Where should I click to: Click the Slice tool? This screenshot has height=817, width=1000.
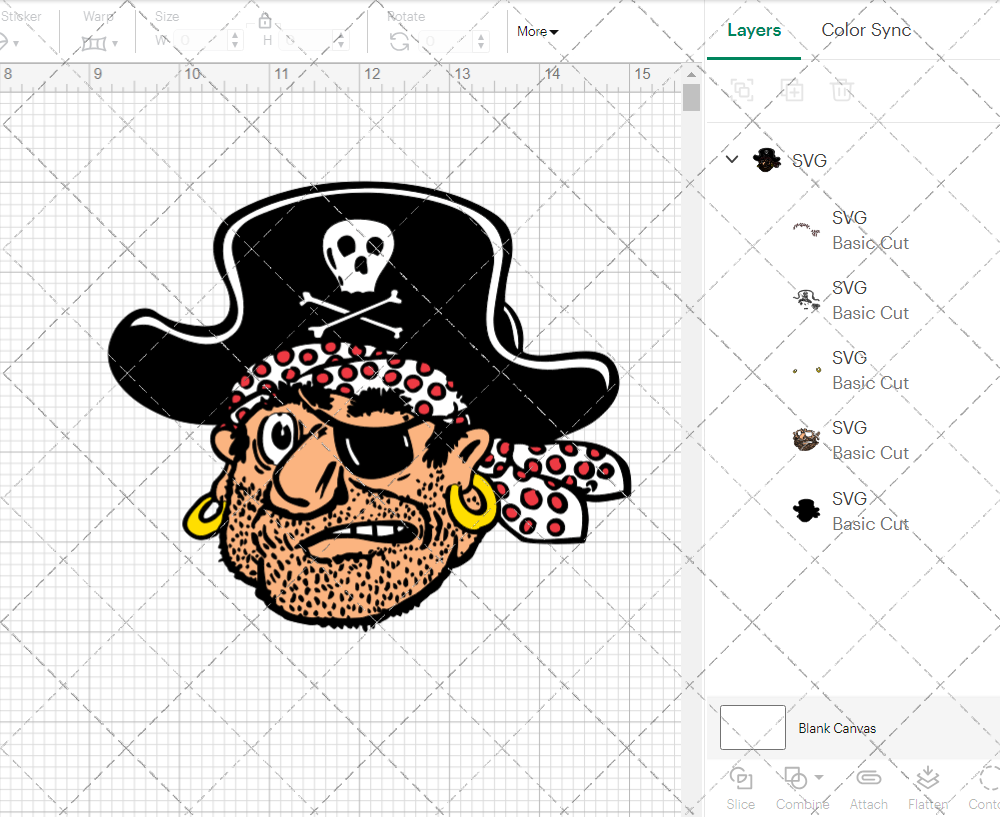pyautogui.click(x=740, y=788)
